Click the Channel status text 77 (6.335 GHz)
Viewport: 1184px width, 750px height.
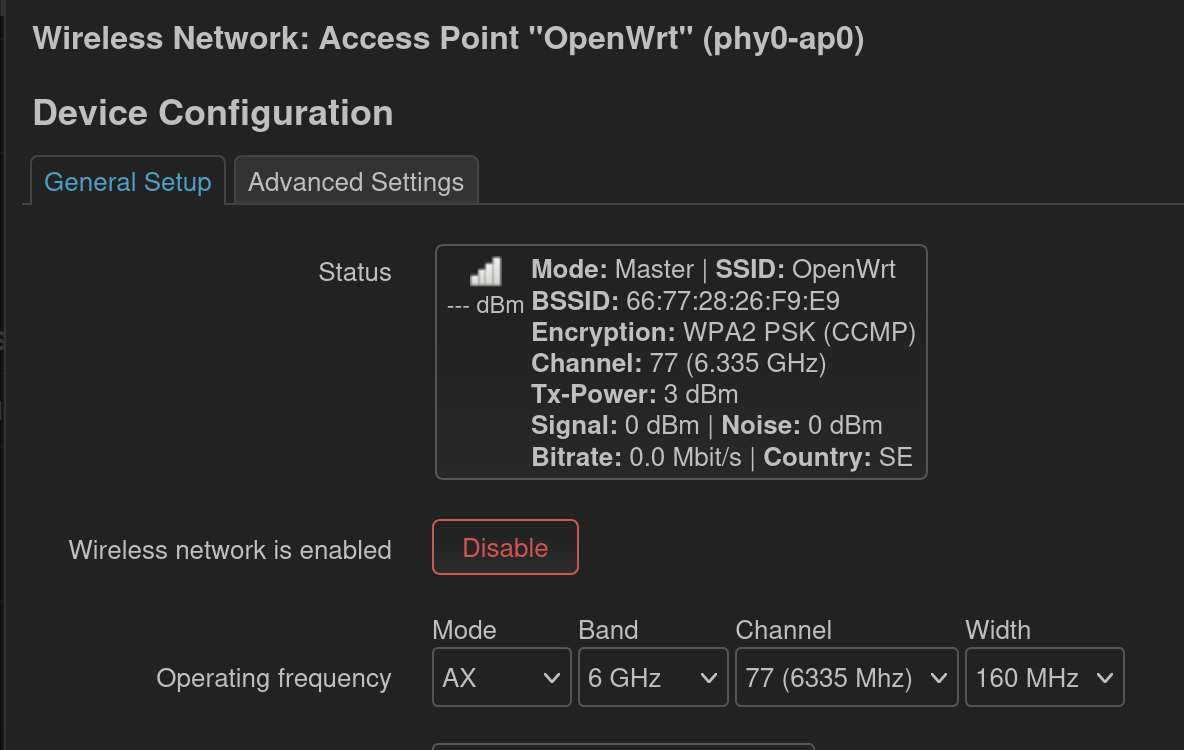click(738, 363)
